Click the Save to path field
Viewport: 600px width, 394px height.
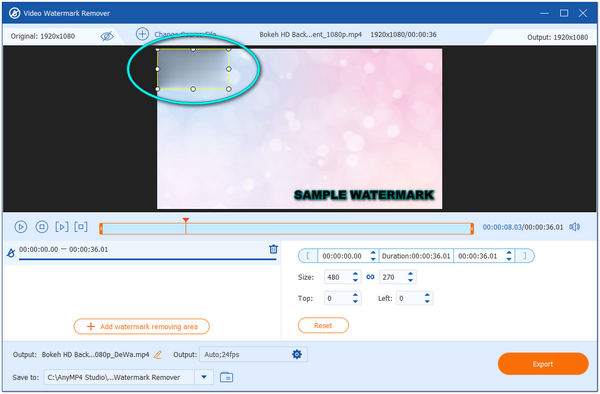pos(119,377)
